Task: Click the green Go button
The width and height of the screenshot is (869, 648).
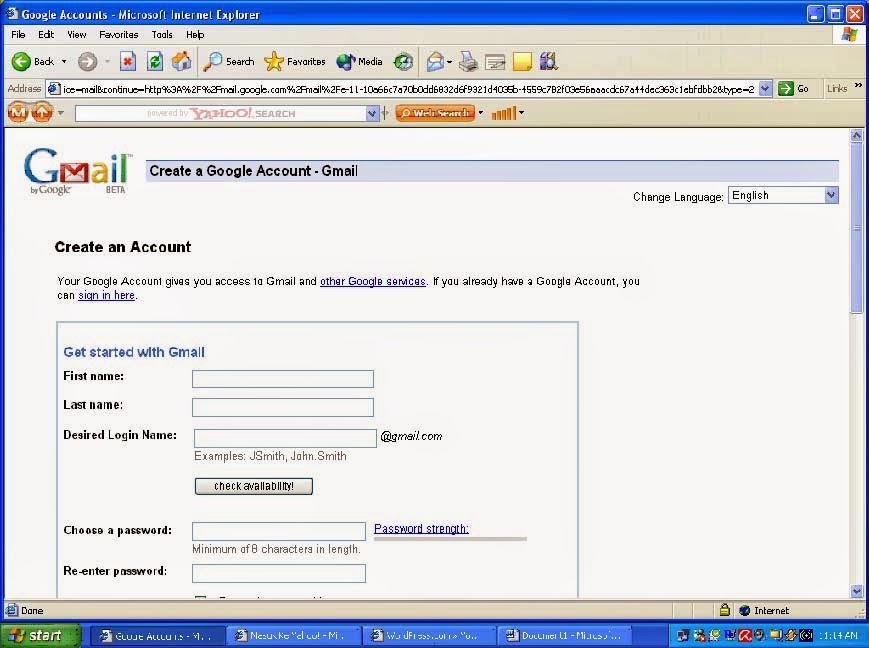Action: 793,89
